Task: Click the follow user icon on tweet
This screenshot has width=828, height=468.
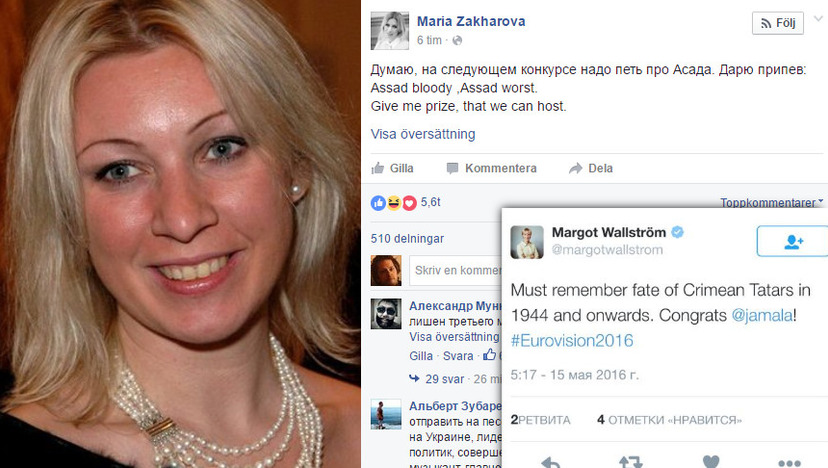Action: (x=793, y=241)
